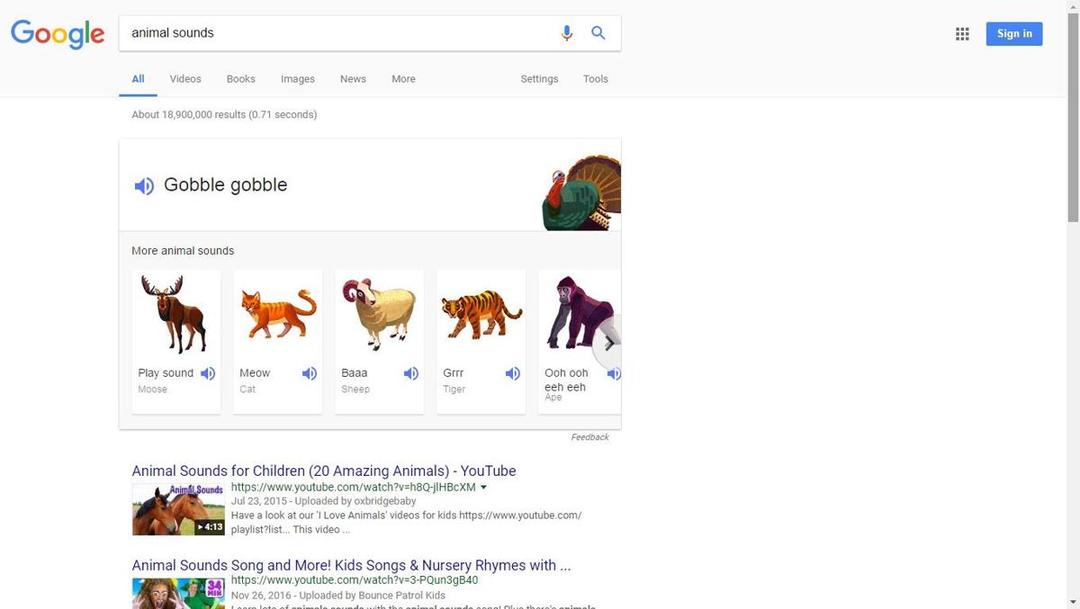Image resolution: width=1080 pixels, height=609 pixels.
Task: Click the 'More animal sounds' heading
Action: (183, 251)
